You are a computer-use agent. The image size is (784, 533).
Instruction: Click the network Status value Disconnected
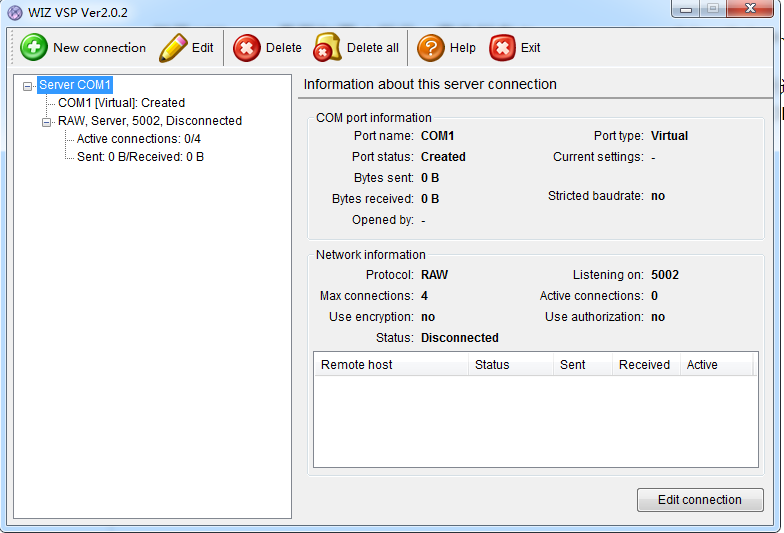click(460, 338)
